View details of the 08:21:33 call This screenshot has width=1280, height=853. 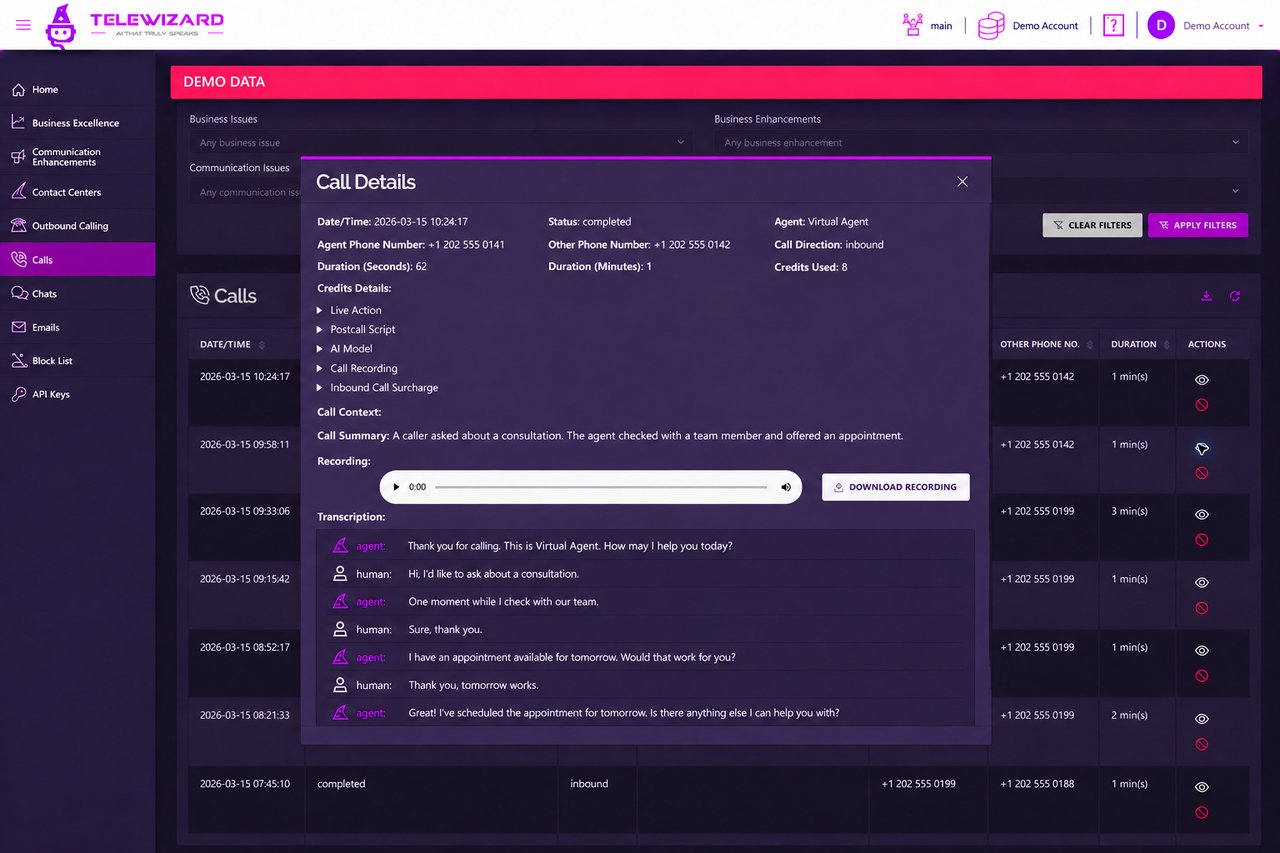click(x=1202, y=718)
